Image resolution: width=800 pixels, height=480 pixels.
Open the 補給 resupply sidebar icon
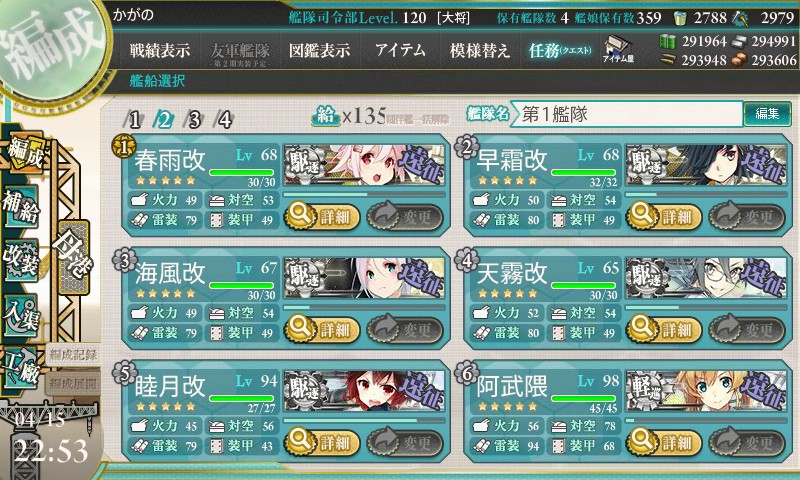pos(21,206)
